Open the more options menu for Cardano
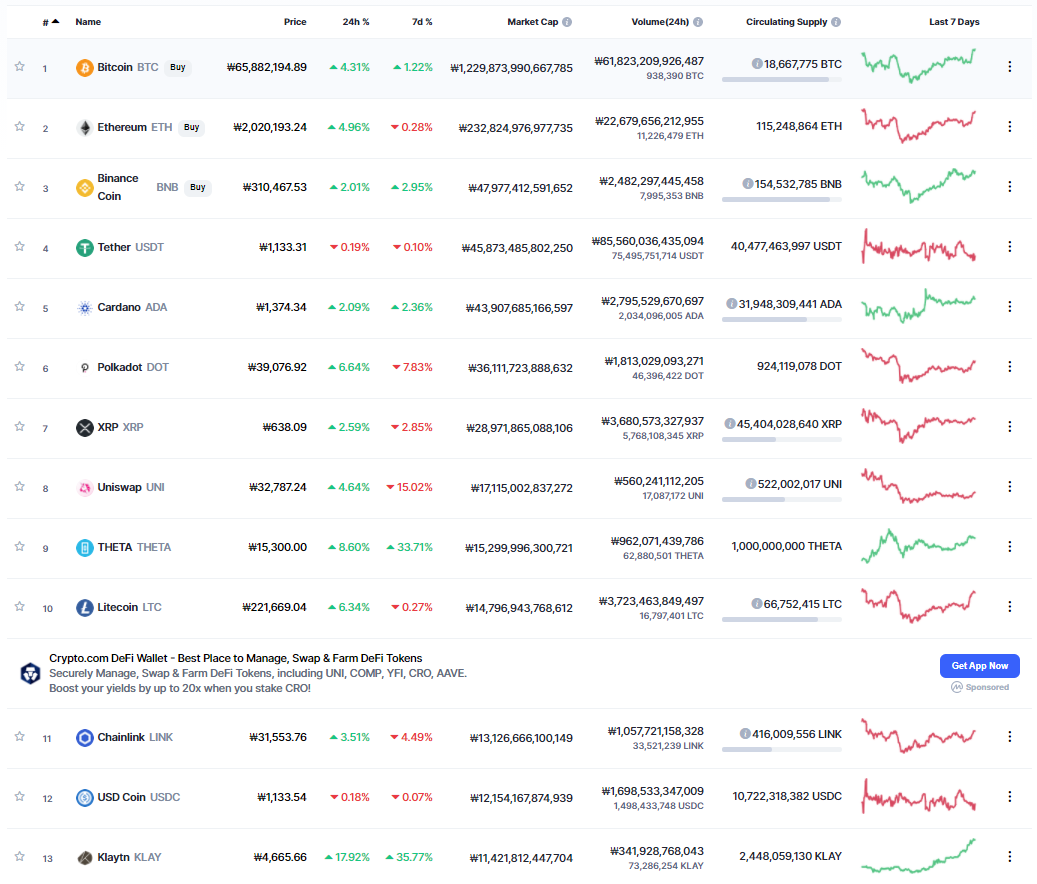The width and height of the screenshot is (1037, 884). 1009,307
